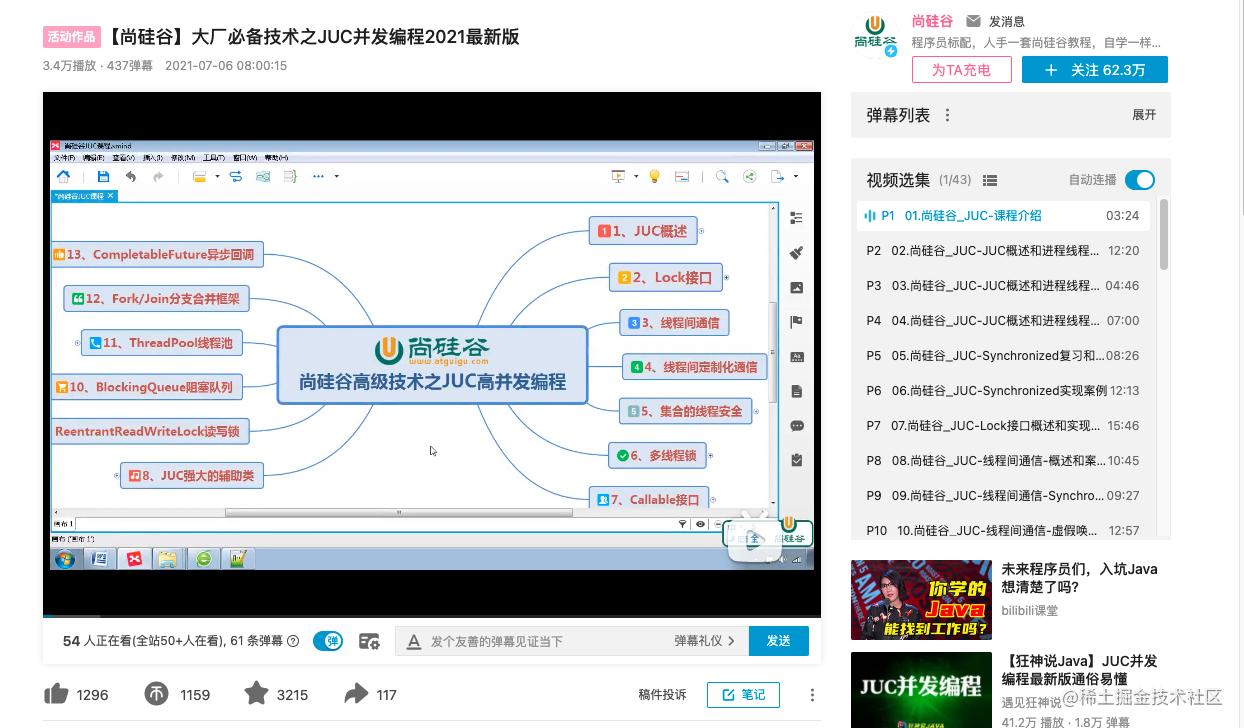The width and height of the screenshot is (1244, 728).
Task: Expand the 弹幕列表 danmaku list panel
Action: [x=1144, y=115]
